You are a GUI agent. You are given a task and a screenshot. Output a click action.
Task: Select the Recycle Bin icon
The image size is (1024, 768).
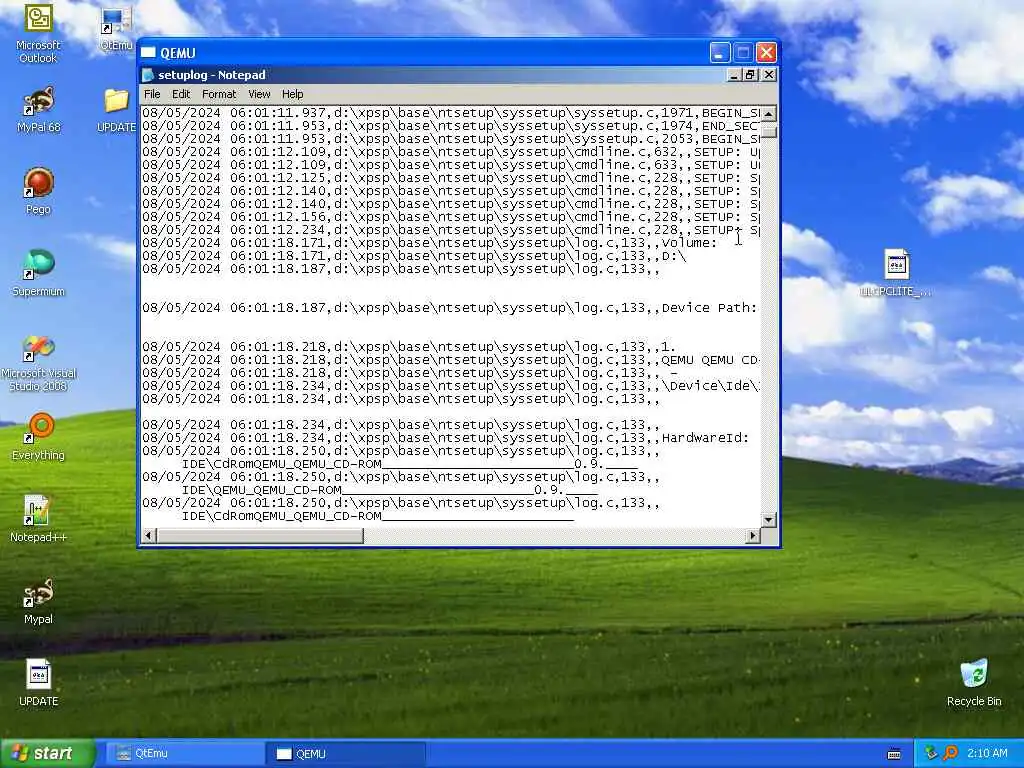click(x=974, y=683)
